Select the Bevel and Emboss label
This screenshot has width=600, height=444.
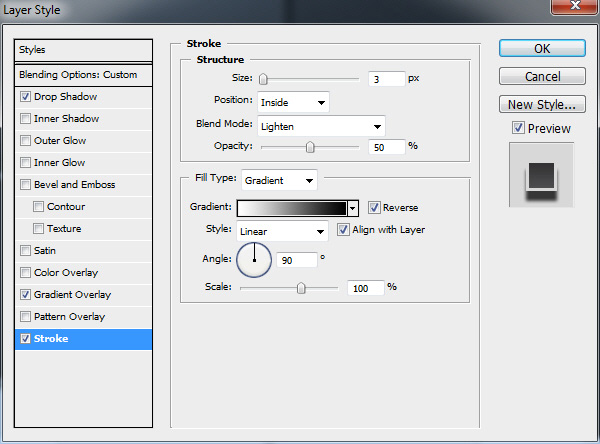coord(75,184)
